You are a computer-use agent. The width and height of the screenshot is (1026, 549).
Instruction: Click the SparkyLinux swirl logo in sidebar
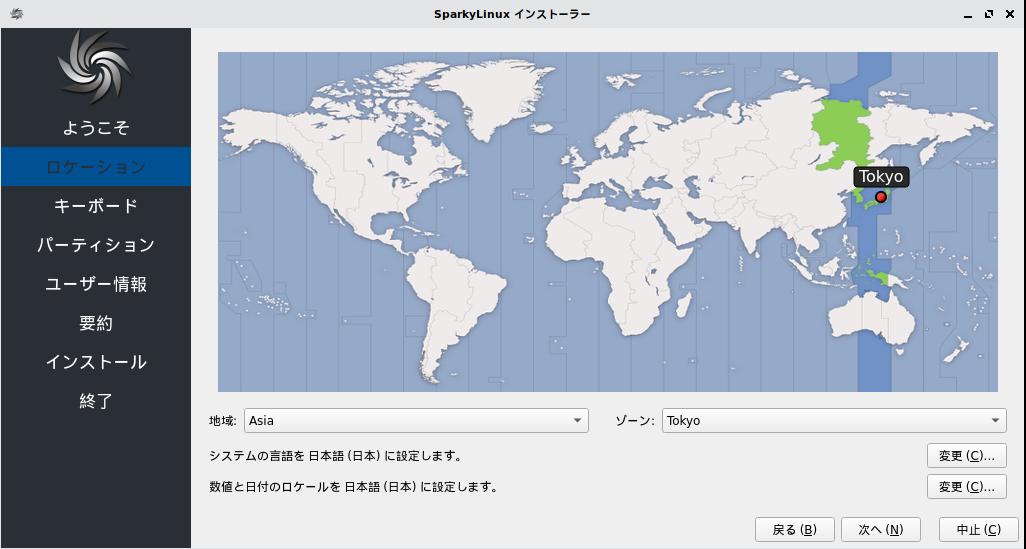click(x=96, y=67)
